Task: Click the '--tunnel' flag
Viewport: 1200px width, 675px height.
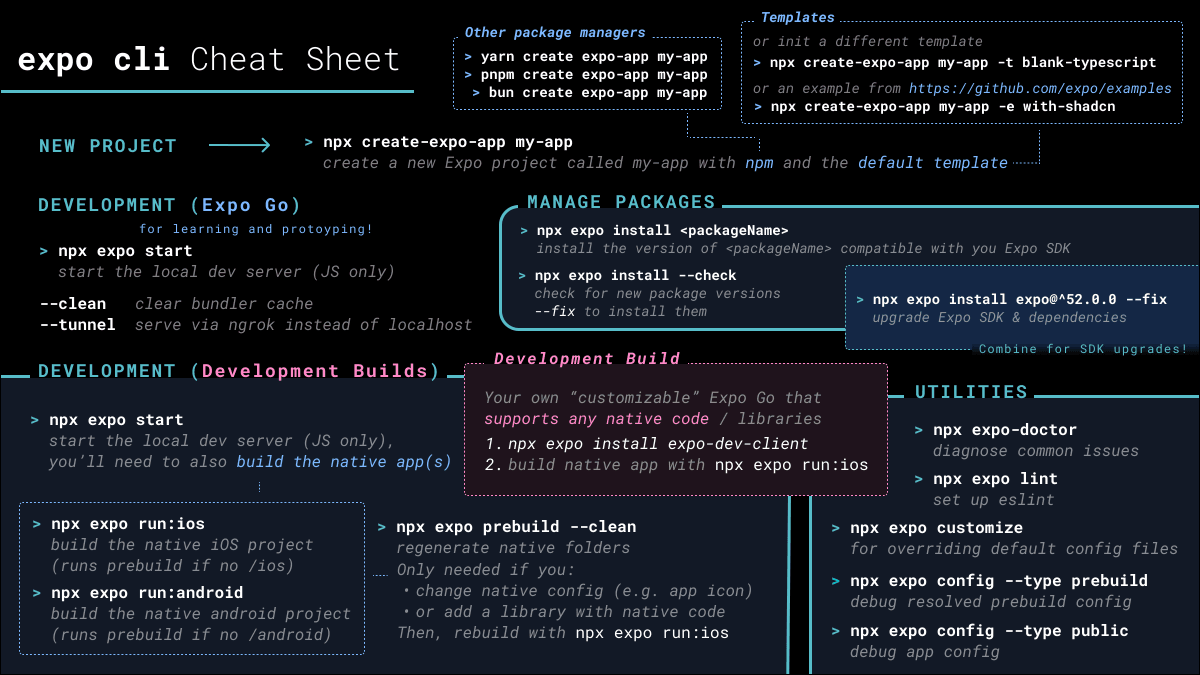Action: click(x=77, y=324)
